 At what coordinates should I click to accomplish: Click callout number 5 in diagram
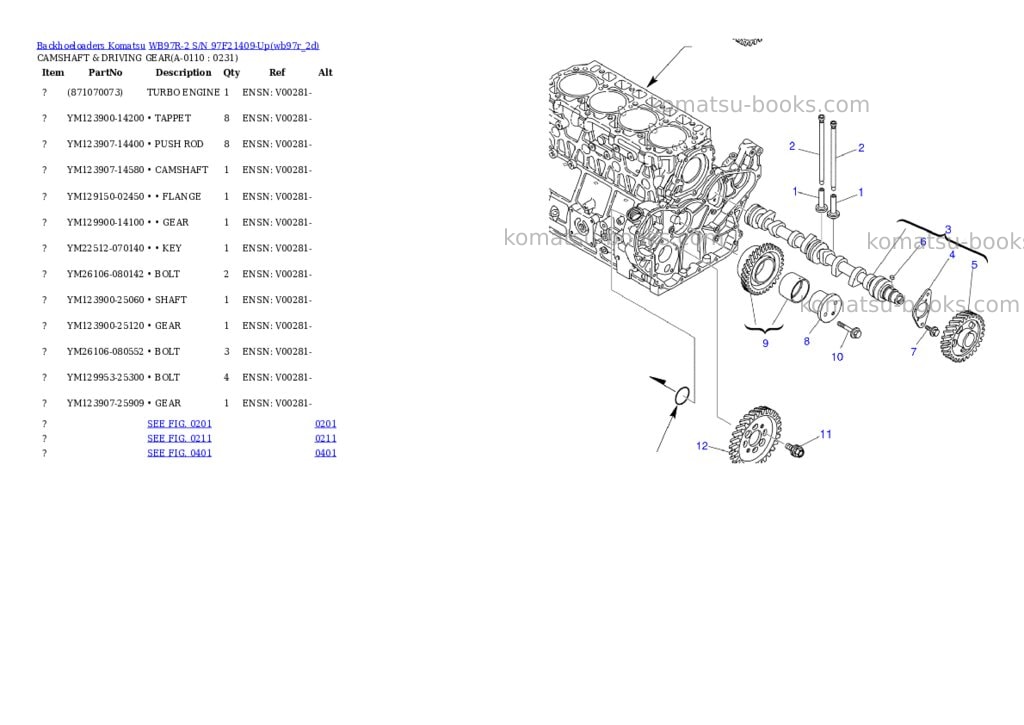974,265
